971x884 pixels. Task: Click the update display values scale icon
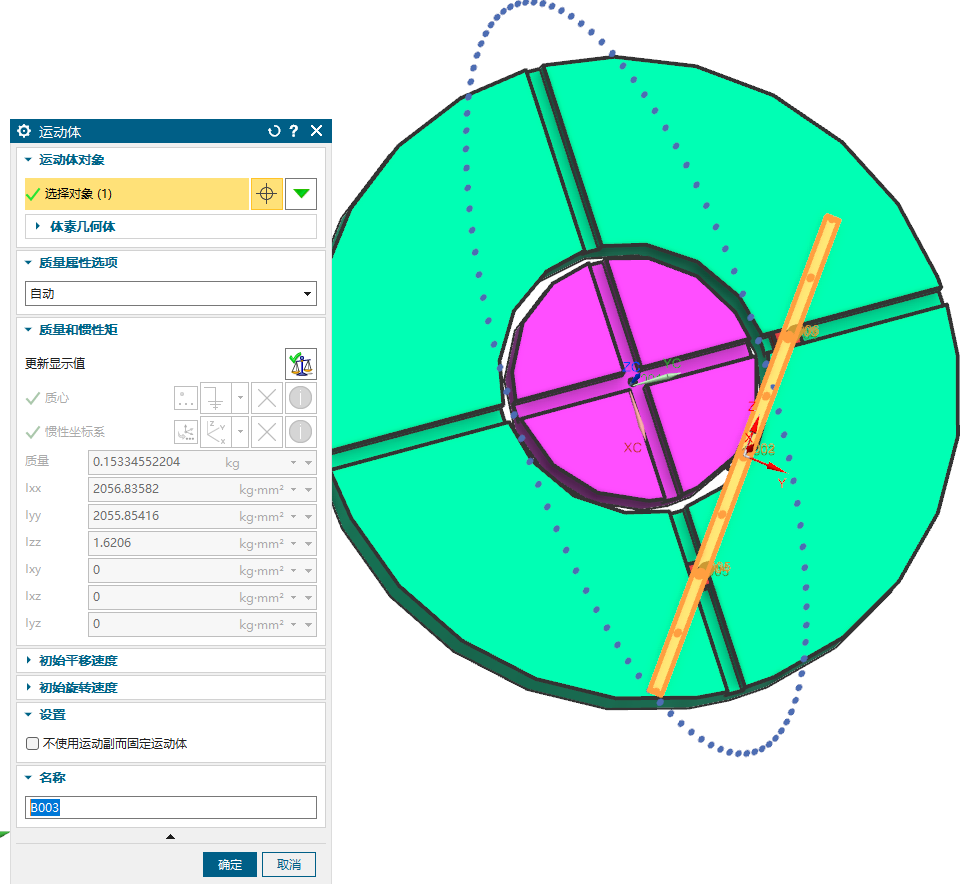click(300, 363)
